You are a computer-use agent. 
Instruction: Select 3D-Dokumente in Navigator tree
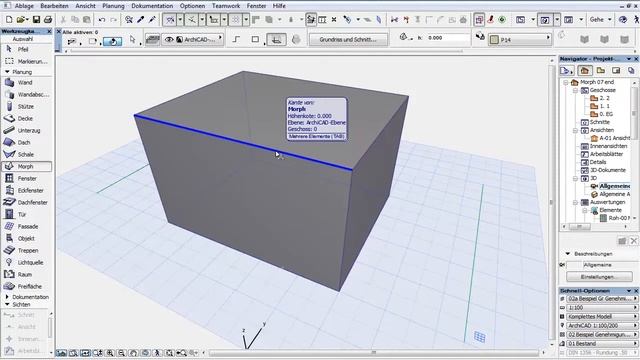(603, 170)
